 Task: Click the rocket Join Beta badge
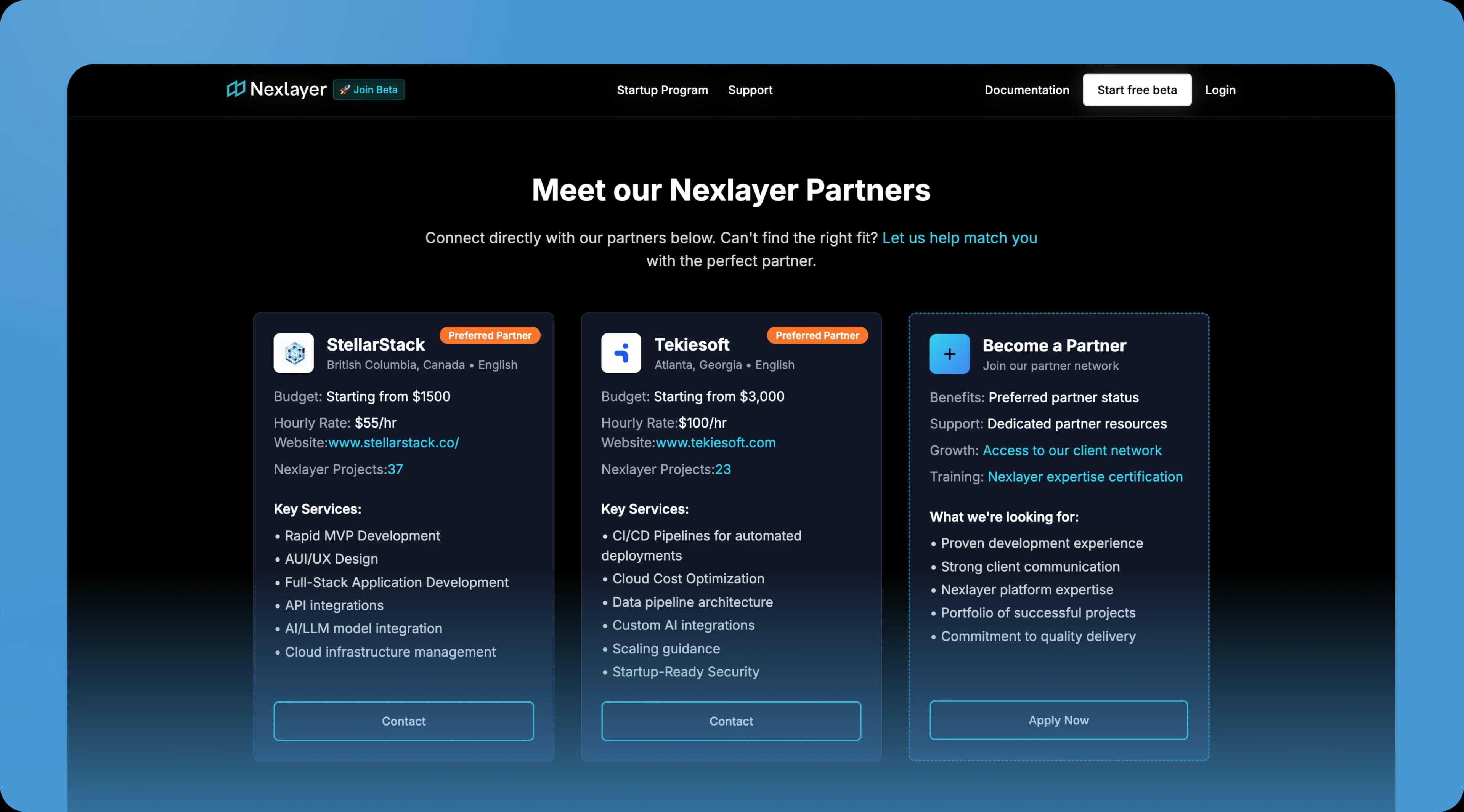[369, 90]
